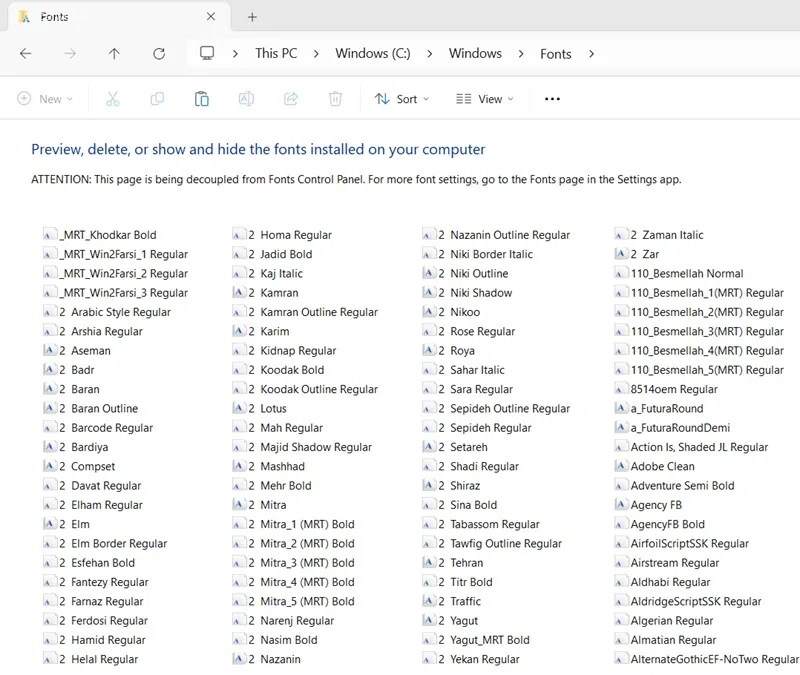This screenshot has height=675, width=800.
Task: Expand the chevron after Fonts breadcrumb
Action: [591, 54]
